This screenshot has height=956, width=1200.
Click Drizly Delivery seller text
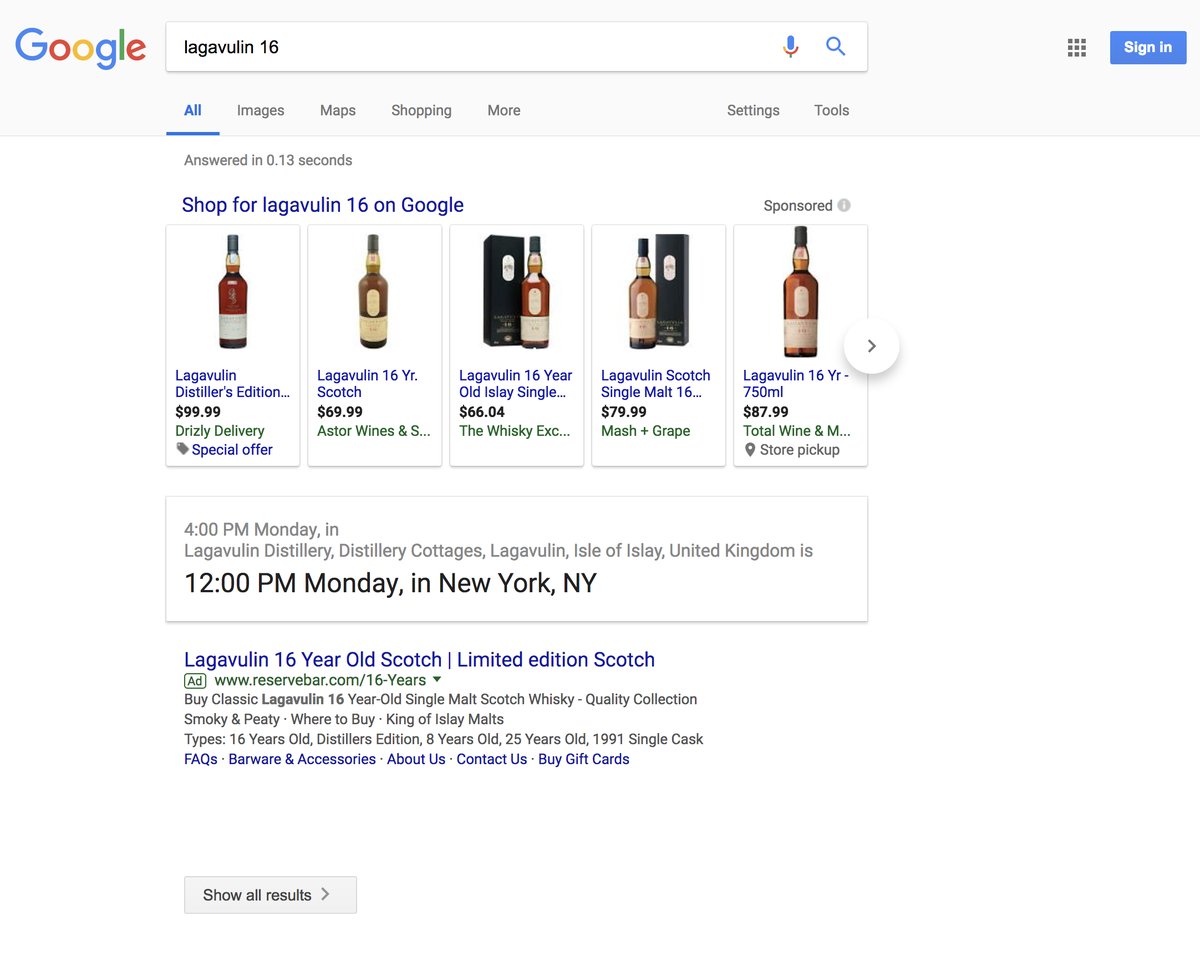[220, 431]
